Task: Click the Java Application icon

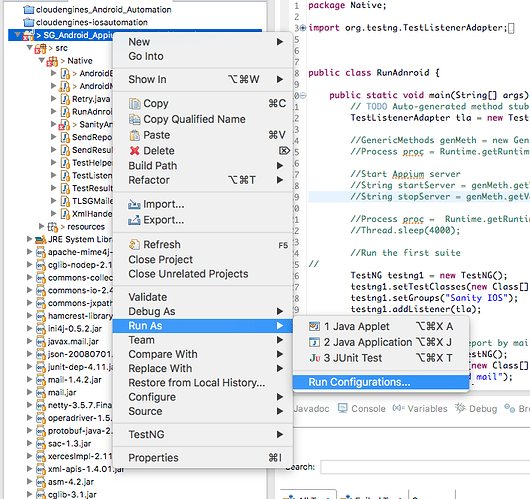Action: (x=314, y=342)
